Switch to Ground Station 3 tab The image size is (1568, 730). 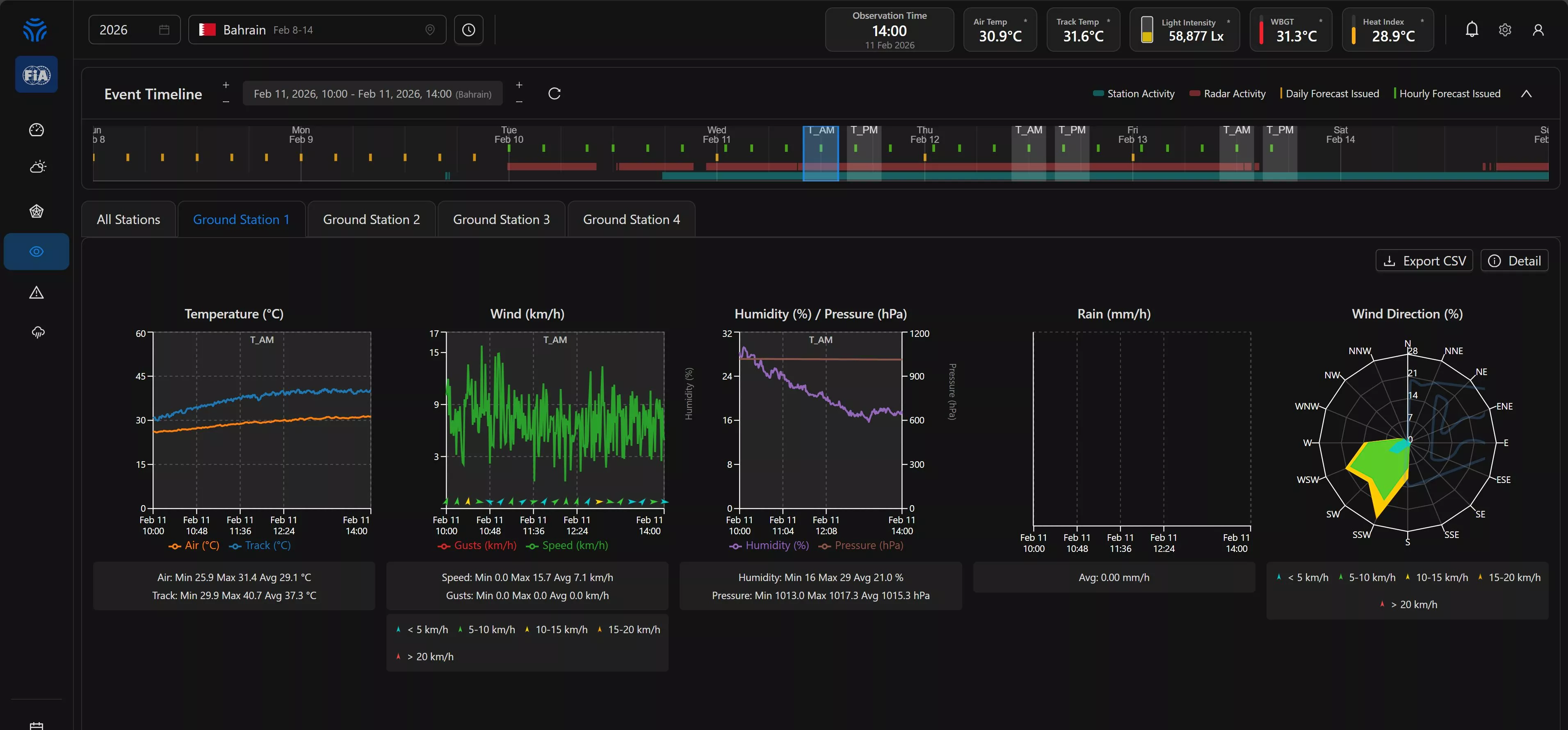pyautogui.click(x=501, y=219)
